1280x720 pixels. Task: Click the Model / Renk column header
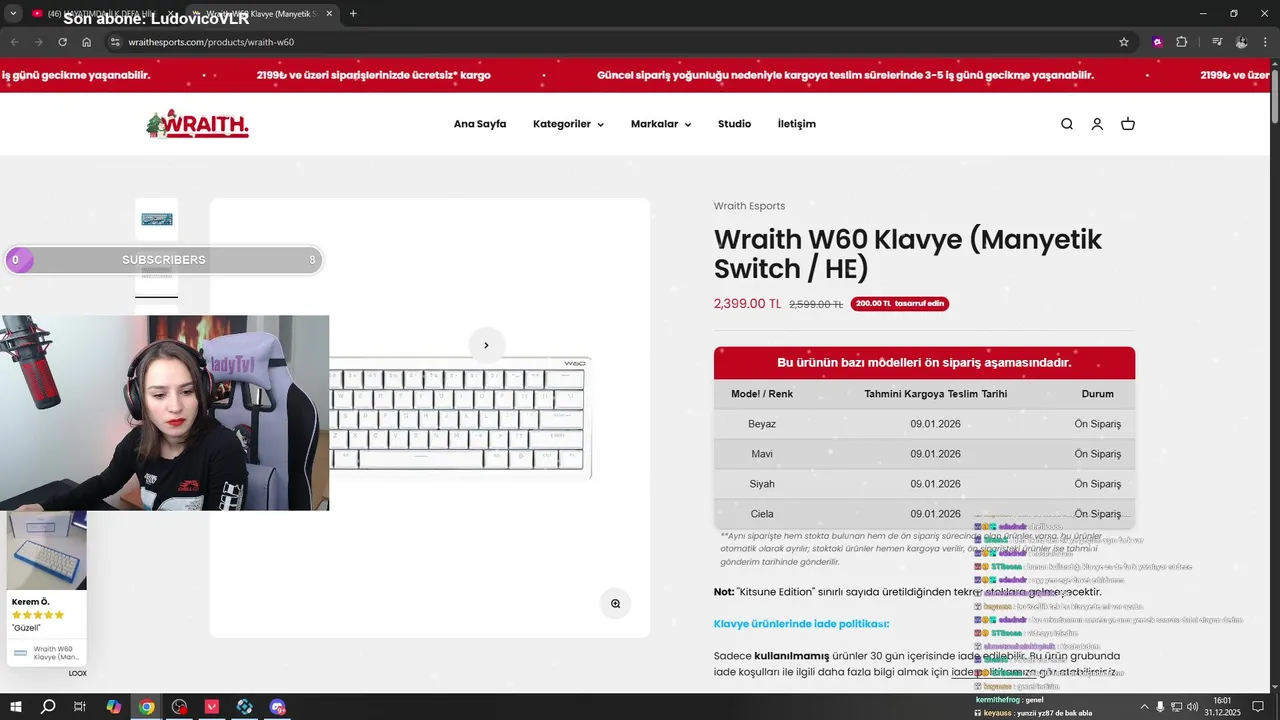pyautogui.click(x=762, y=394)
